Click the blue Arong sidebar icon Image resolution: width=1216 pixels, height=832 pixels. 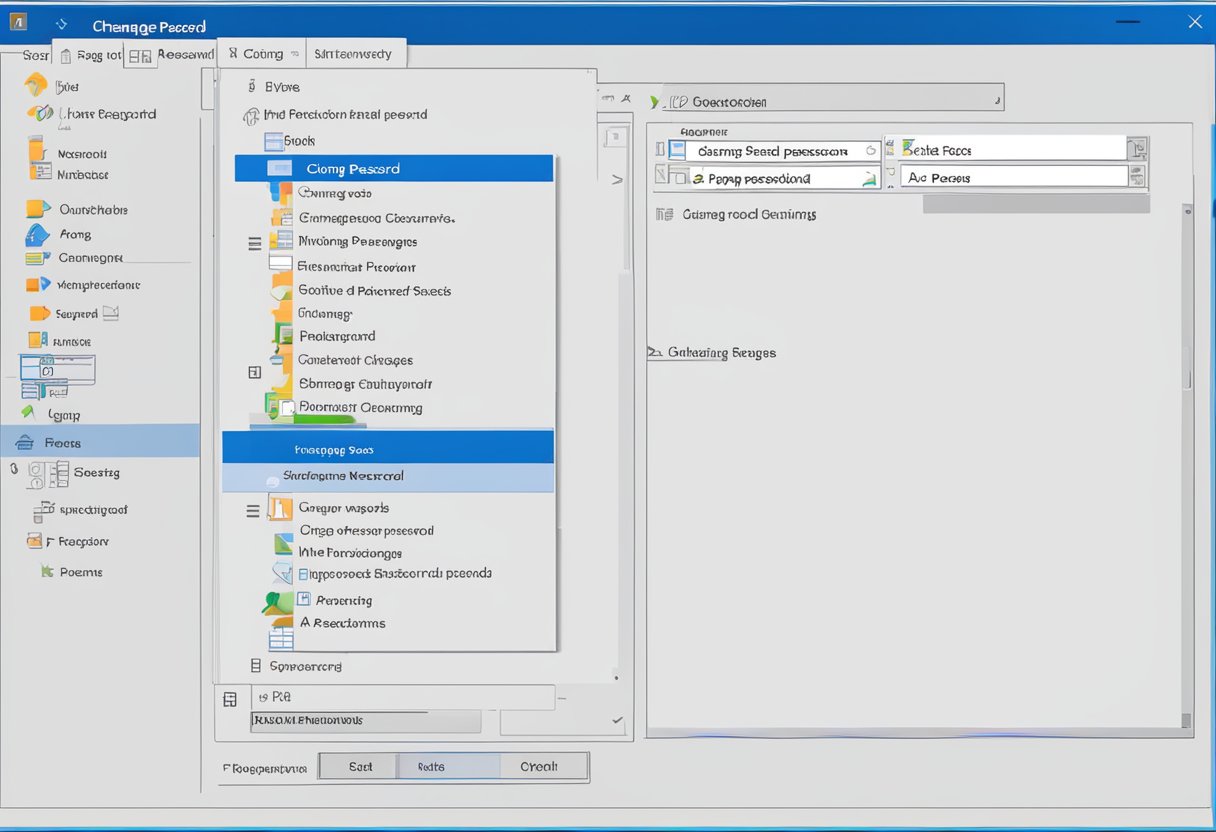point(37,235)
